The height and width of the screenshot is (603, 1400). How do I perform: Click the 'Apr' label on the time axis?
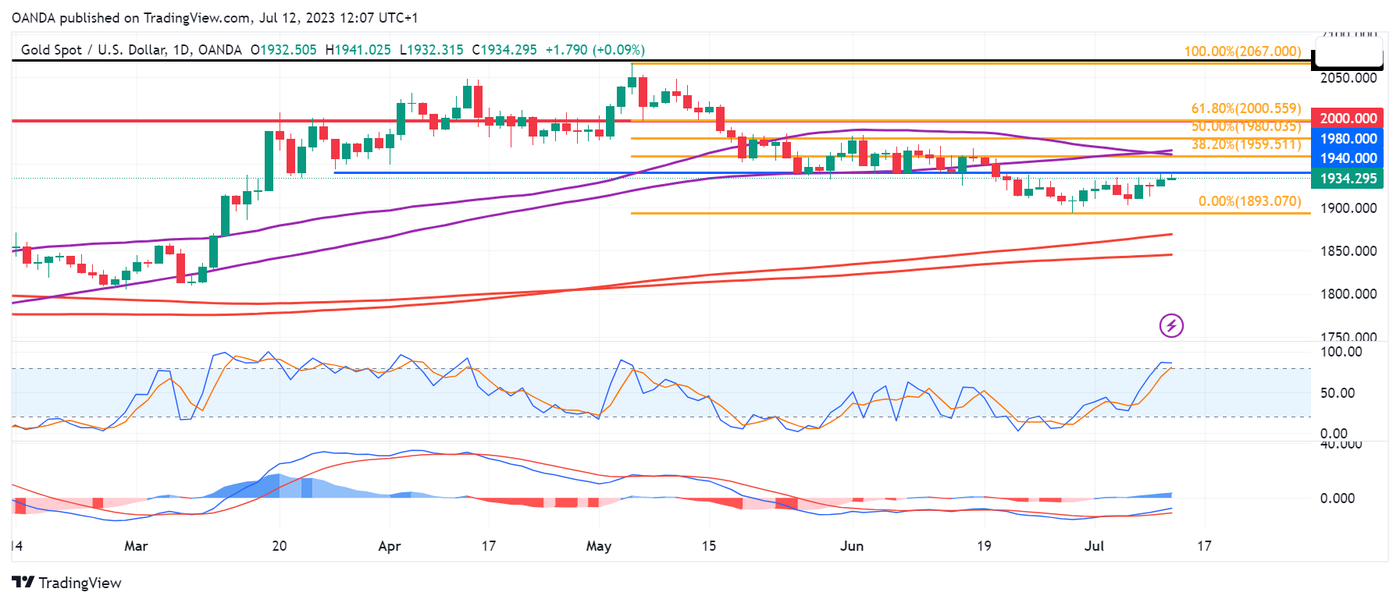[x=391, y=547]
